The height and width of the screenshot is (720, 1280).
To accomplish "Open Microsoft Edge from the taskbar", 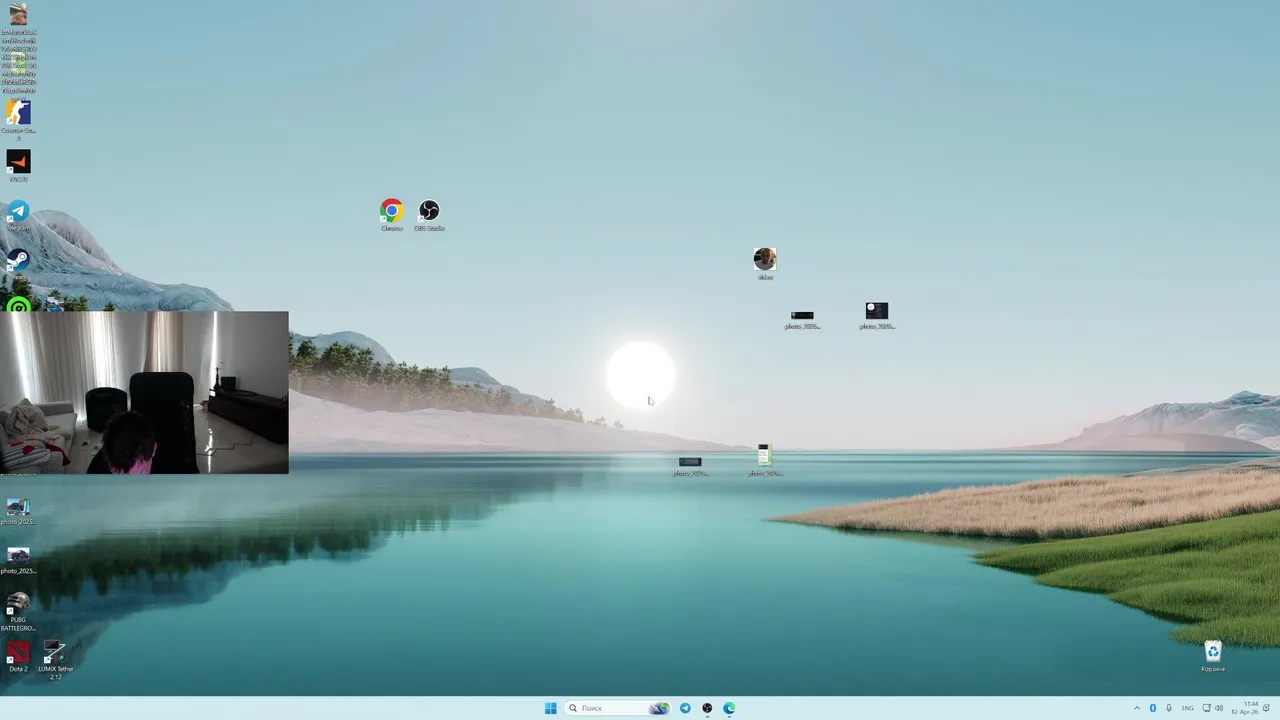I will tap(729, 708).
